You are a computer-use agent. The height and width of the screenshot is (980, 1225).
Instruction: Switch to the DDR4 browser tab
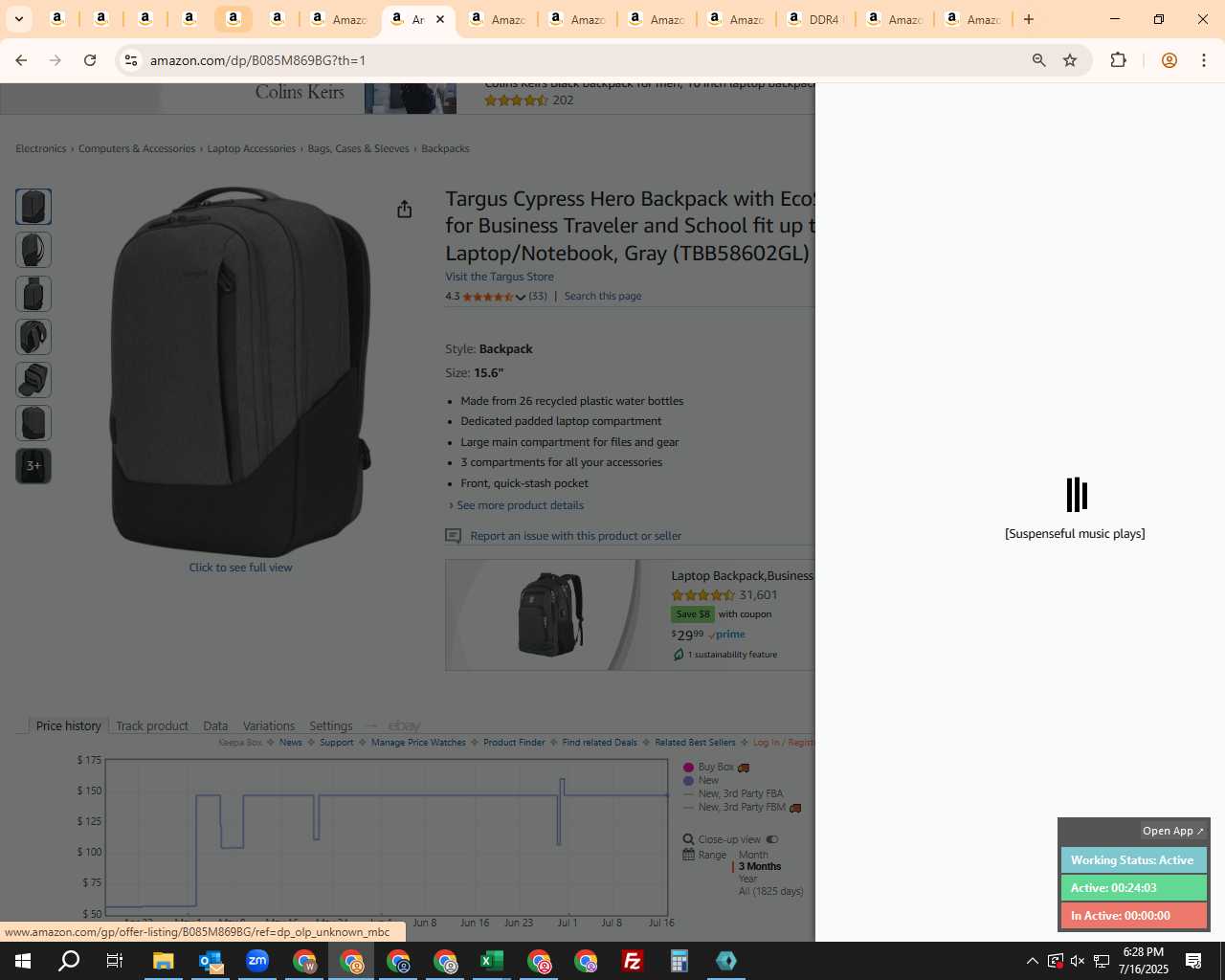coord(813,19)
